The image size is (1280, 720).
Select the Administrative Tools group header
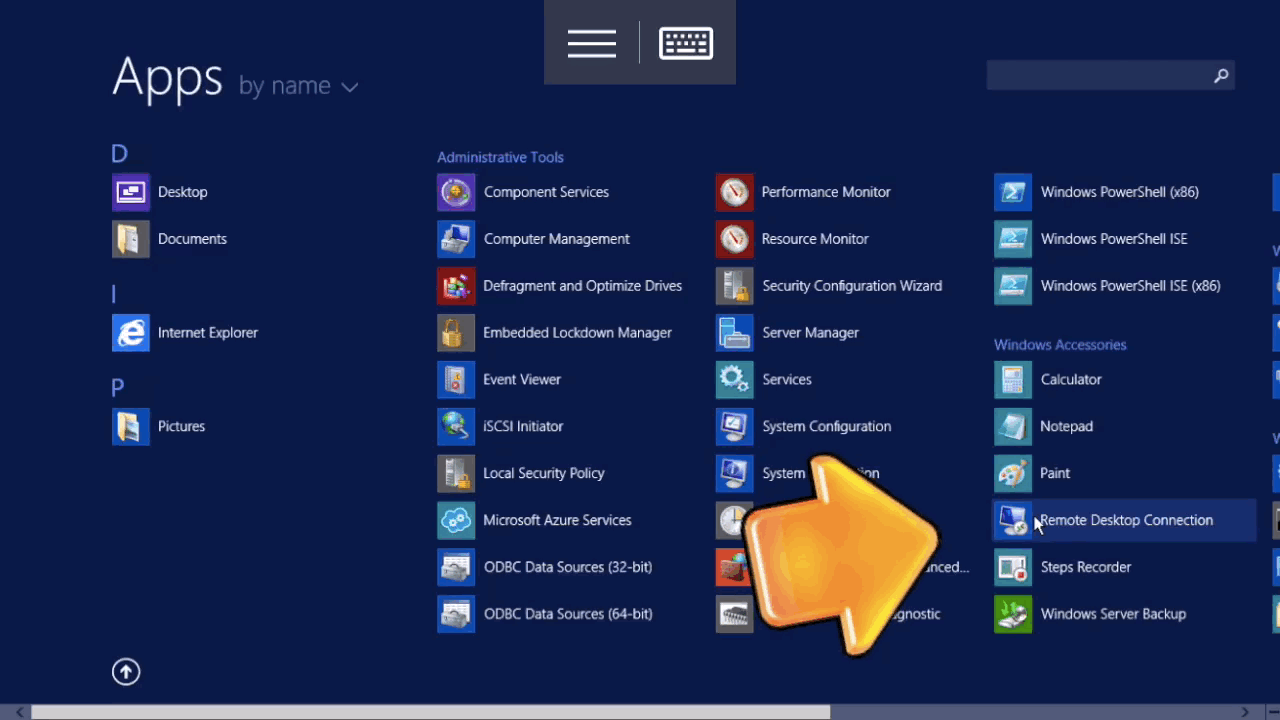pos(500,157)
